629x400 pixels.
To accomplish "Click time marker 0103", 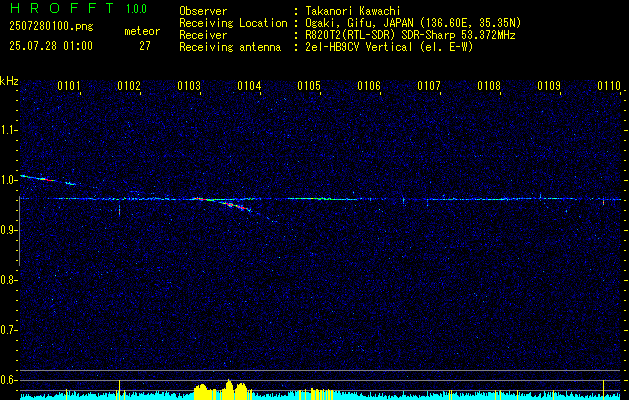I will [x=189, y=86].
